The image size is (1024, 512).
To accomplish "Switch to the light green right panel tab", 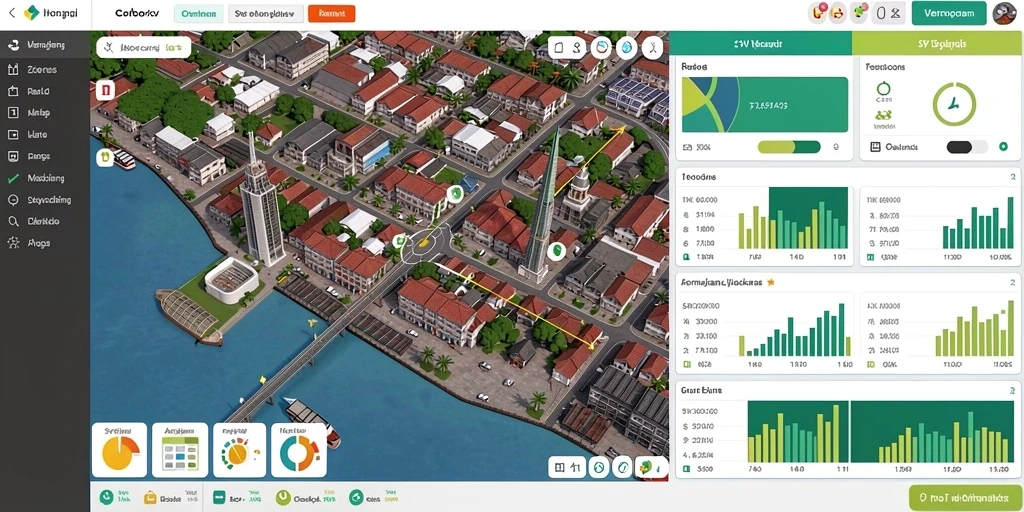I will [938, 44].
